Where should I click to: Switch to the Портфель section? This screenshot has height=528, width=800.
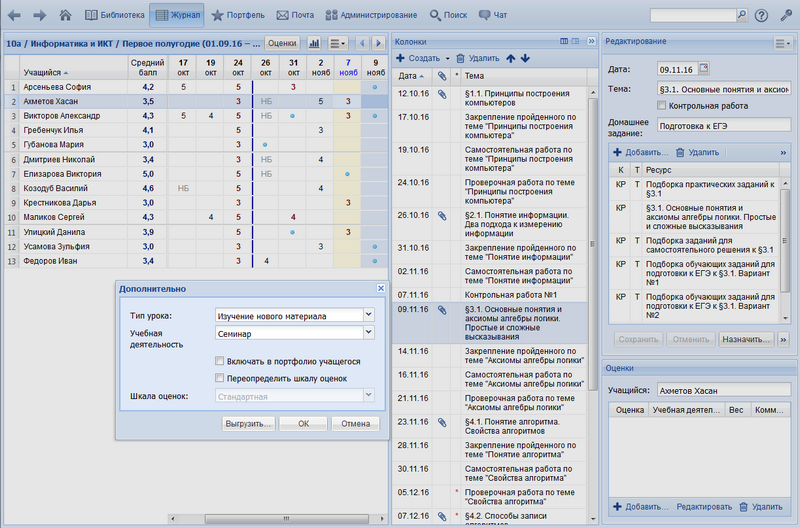coord(238,15)
